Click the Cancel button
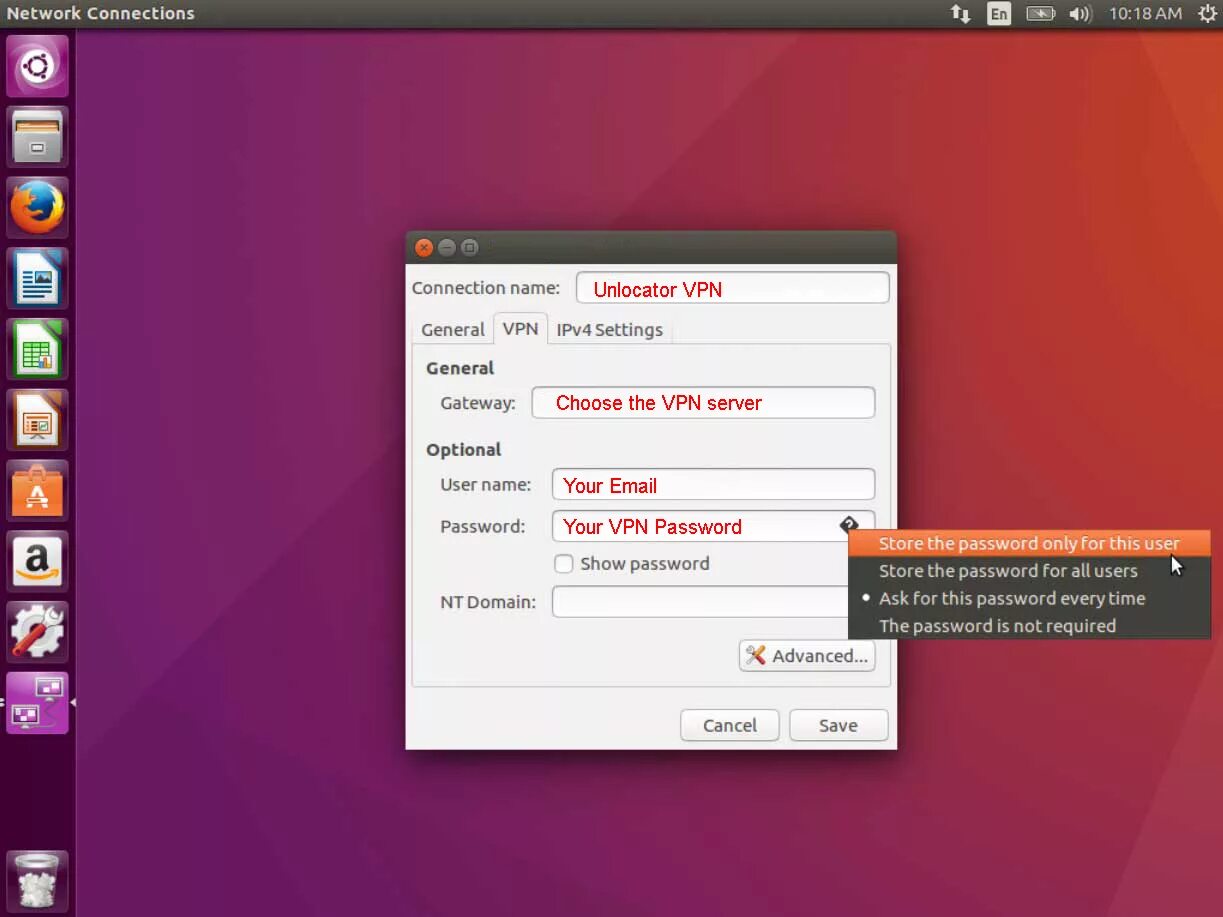Image resolution: width=1223 pixels, height=917 pixels. click(x=730, y=726)
